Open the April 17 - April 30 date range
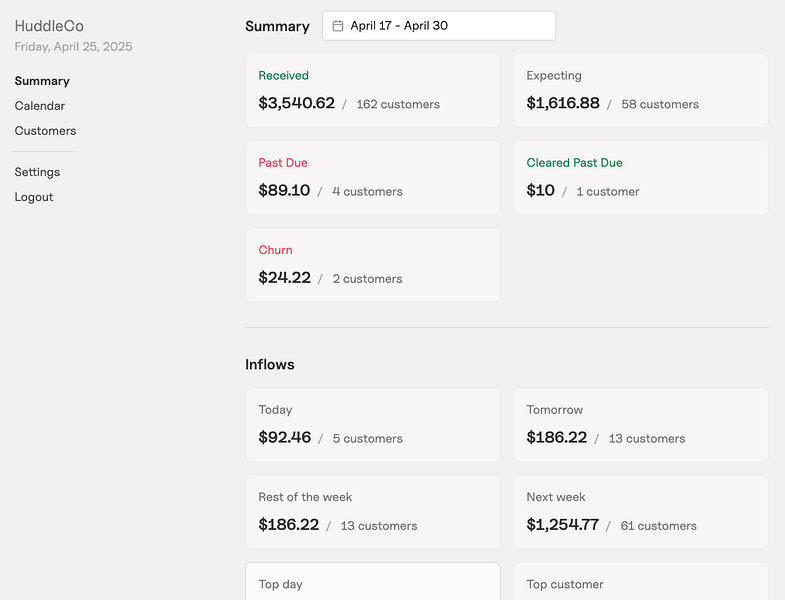This screenshot has height=600, width=785. [439, 26]
